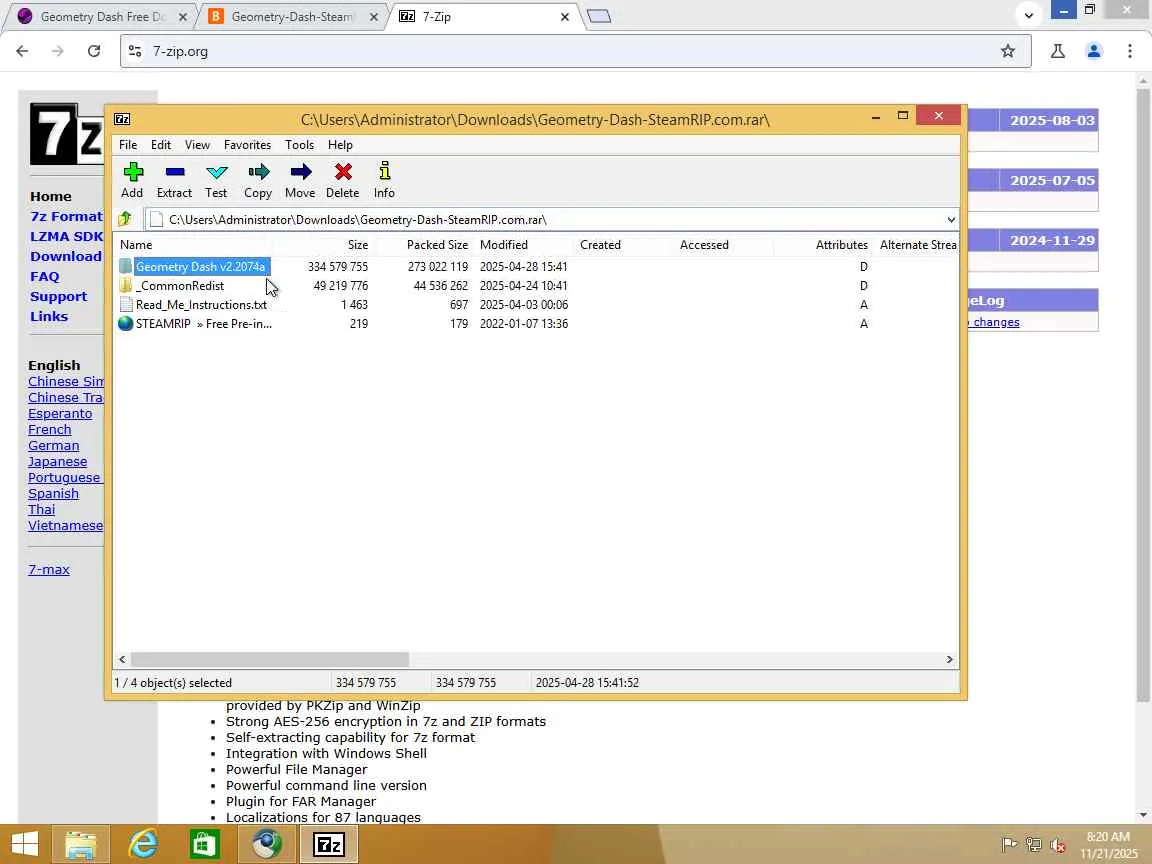Bookmark page with the star icon
The height and width of the screenshot is (864, 1152).
pos(1008,51)
